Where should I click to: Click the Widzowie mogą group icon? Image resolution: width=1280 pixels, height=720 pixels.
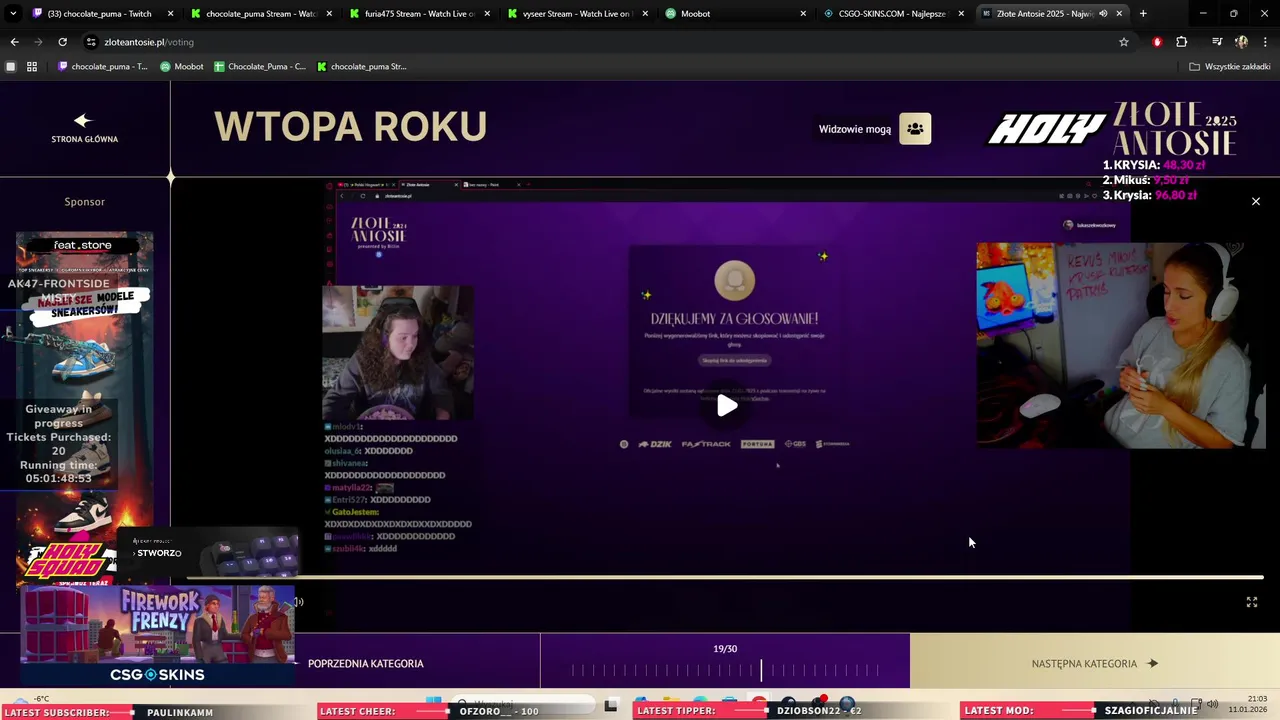point(915,129)
